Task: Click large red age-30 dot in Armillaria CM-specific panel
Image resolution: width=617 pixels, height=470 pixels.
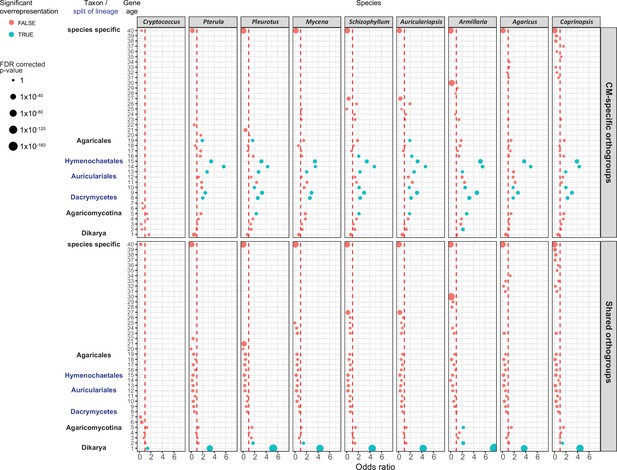Action: (x=451, y=83)
